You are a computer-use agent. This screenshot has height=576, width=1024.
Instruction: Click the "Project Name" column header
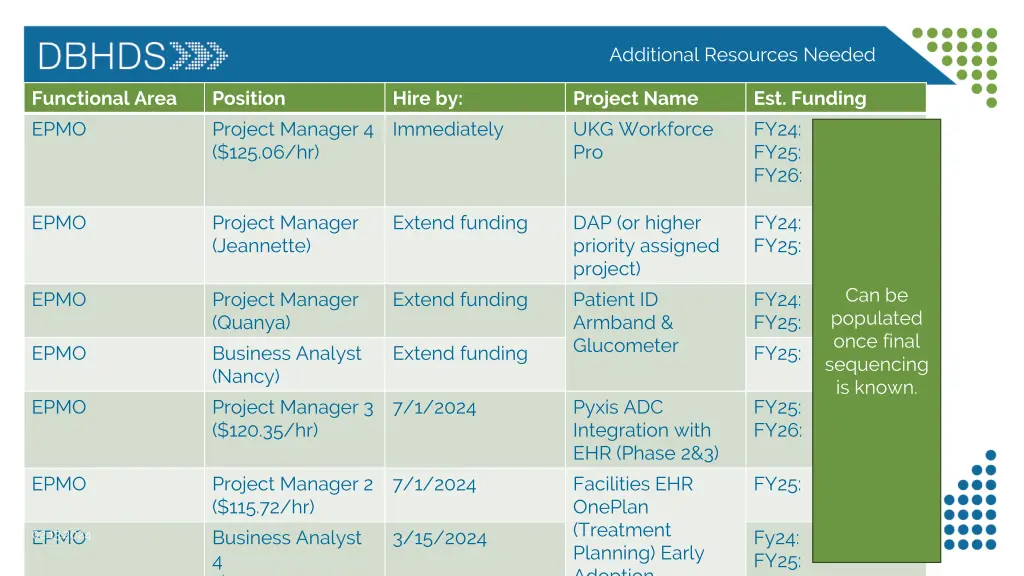point(635,98)
